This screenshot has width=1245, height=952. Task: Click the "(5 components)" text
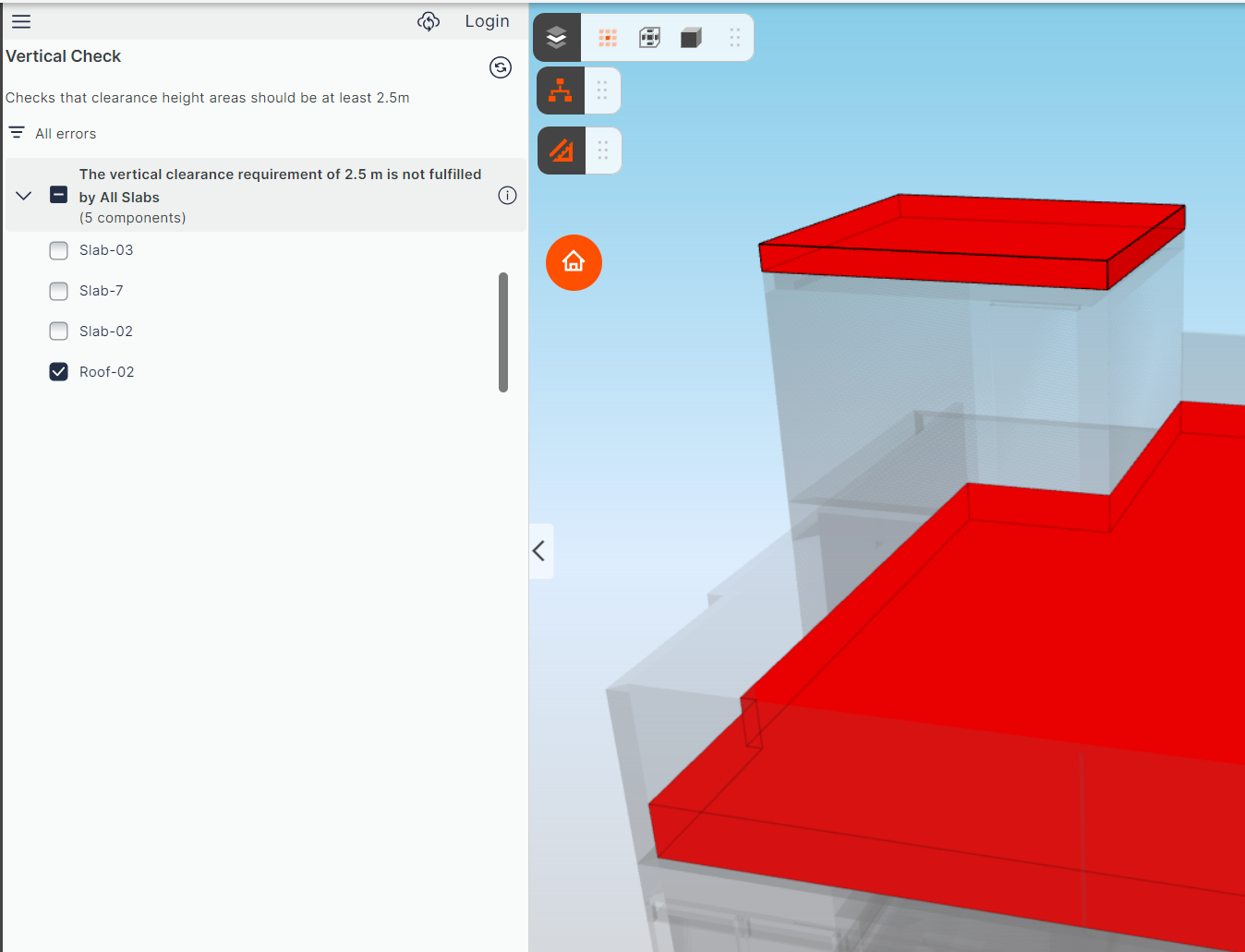click(x=133, y=218)
